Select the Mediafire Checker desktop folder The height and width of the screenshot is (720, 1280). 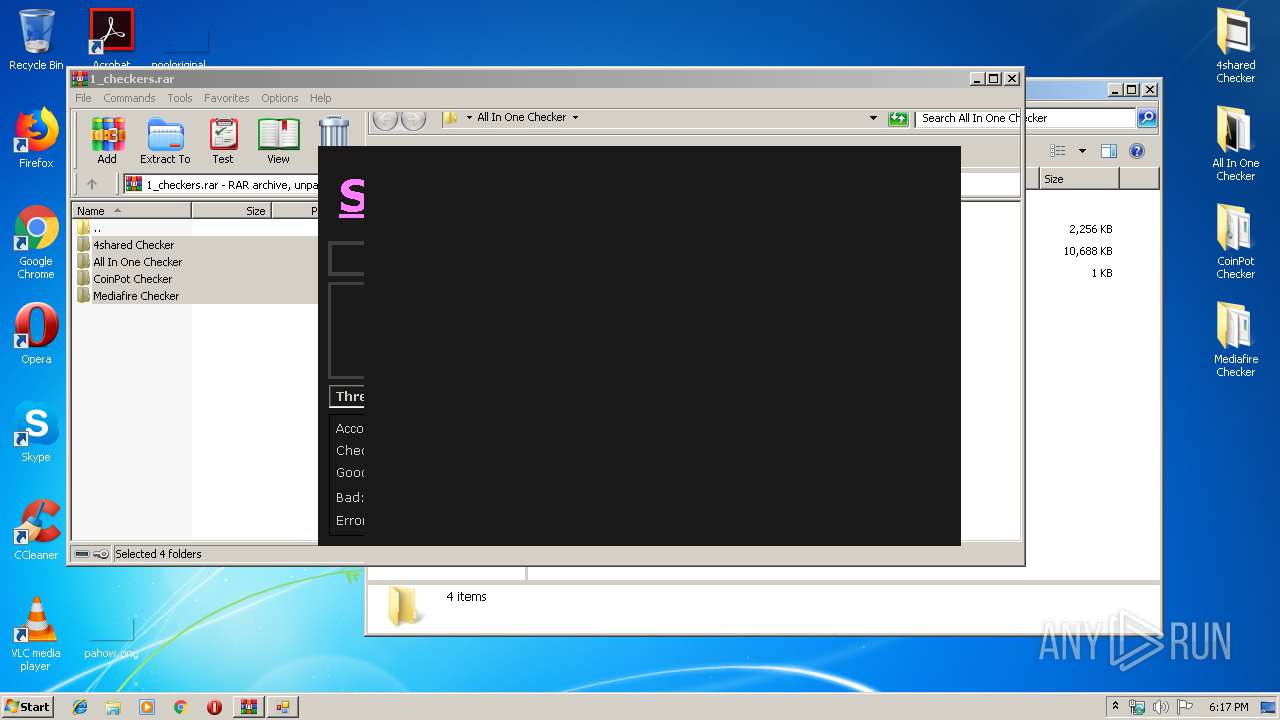click(x=1236, y=339)
